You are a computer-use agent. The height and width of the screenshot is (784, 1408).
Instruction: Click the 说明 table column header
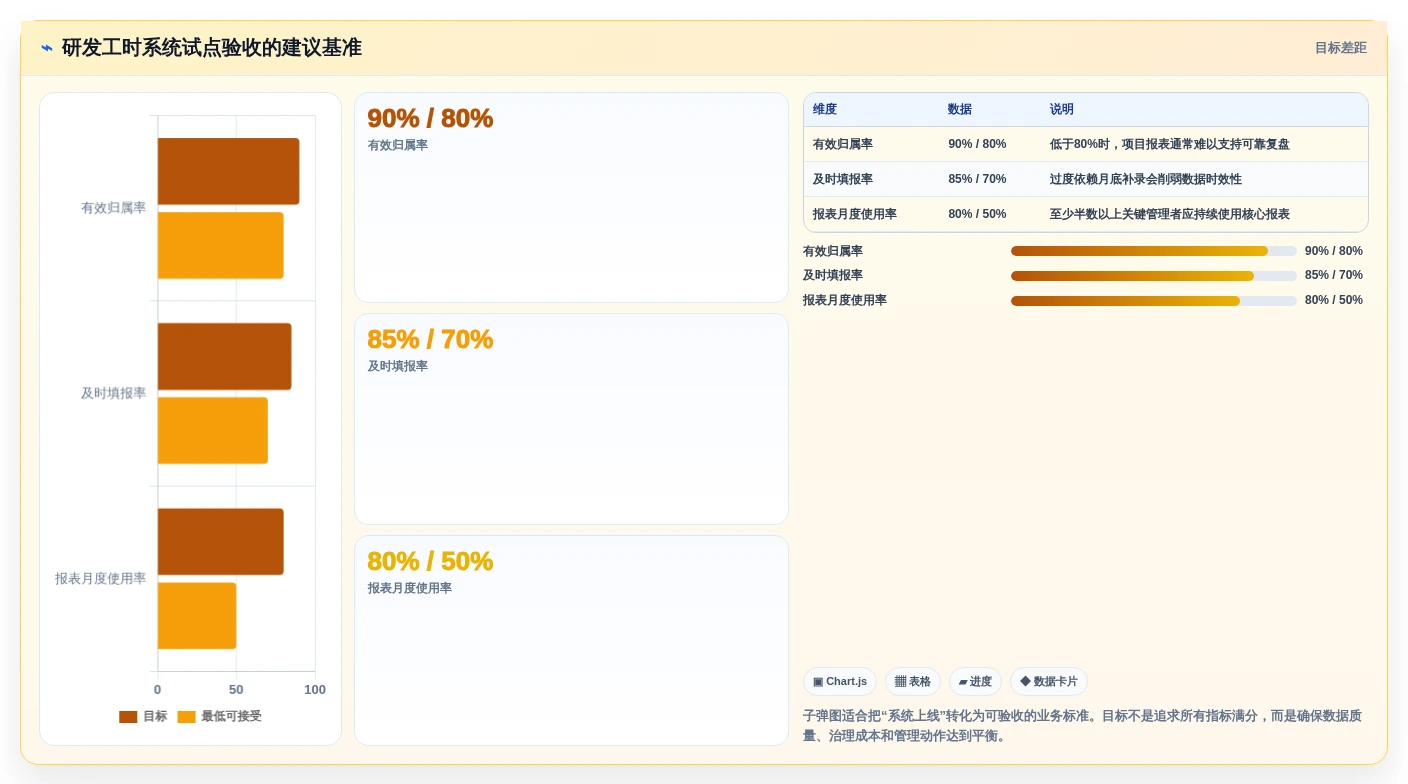click(x=1062, y=110)
